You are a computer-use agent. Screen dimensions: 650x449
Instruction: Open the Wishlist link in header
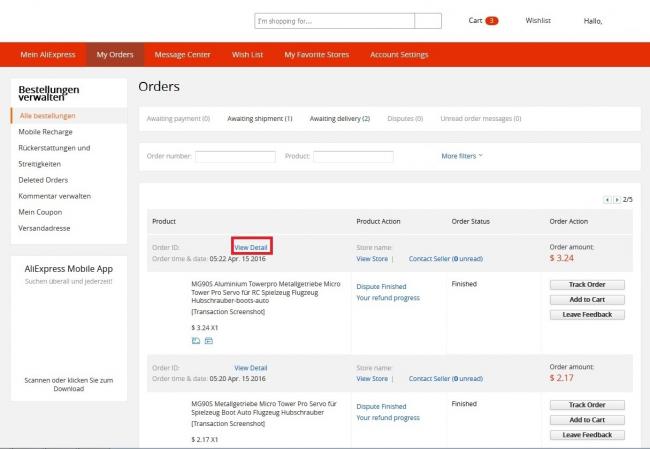pyautogui.click(x=538, y=20)
